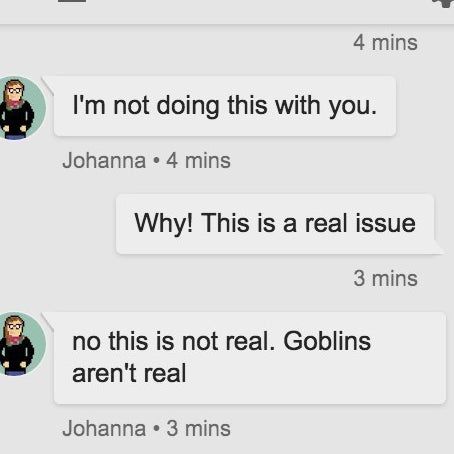Click the 'Johanna' name beside '4 mins'

coord(104,161)
